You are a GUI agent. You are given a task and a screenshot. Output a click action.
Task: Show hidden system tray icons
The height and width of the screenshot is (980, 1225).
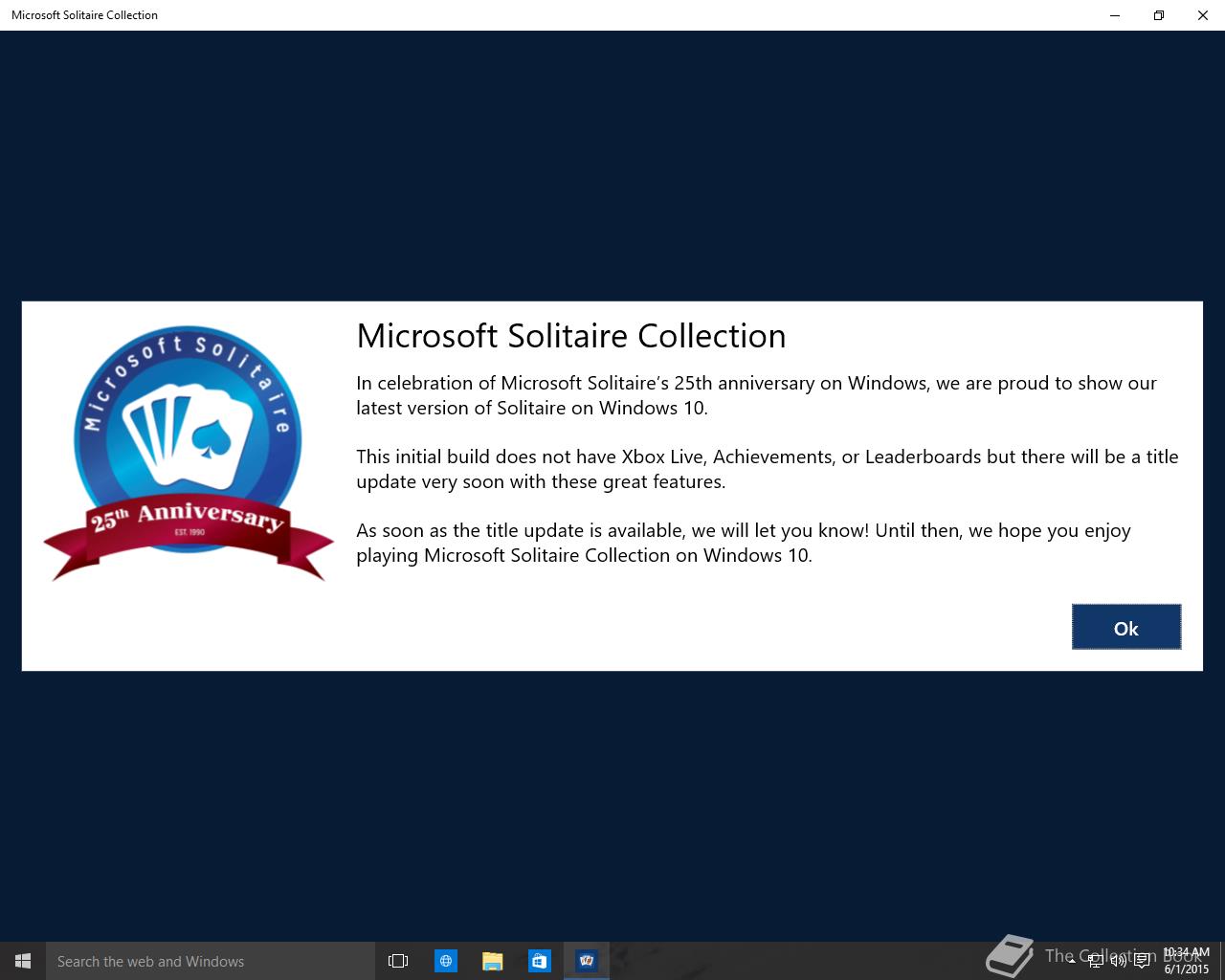click(x=1072, y=961)
